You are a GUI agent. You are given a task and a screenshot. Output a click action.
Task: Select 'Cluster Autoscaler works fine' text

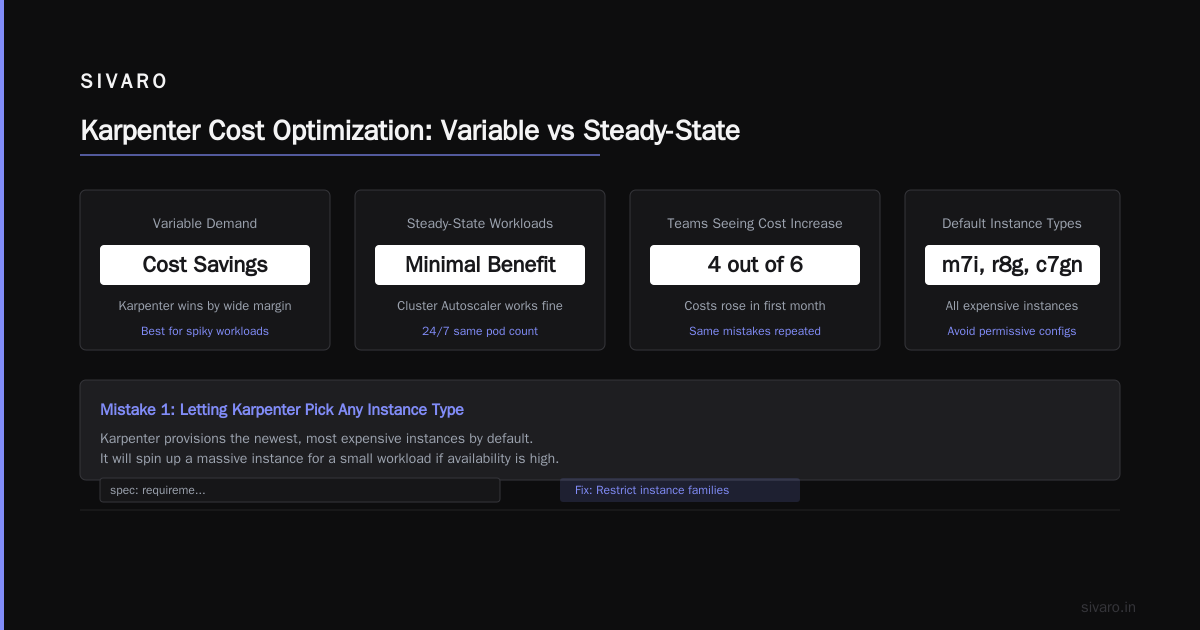tap(480, 306)
